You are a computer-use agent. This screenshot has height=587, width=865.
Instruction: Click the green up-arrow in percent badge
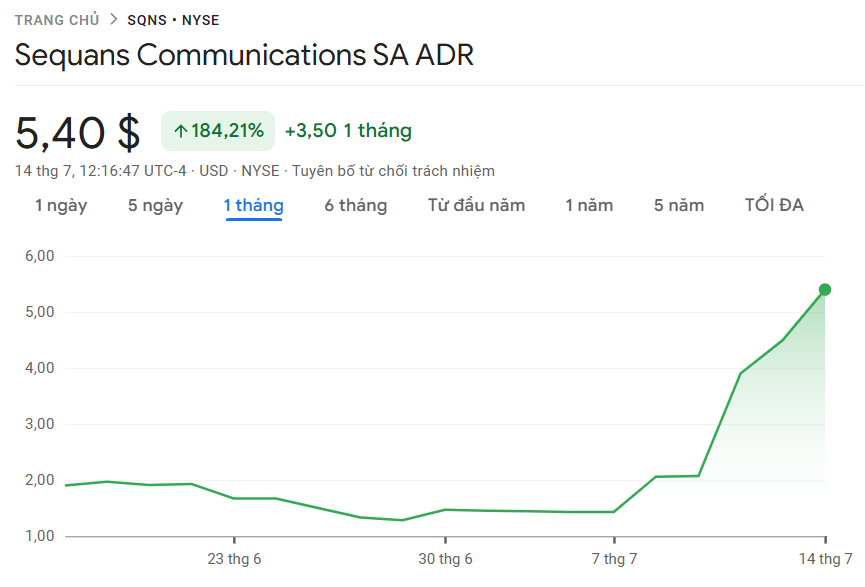181,131
